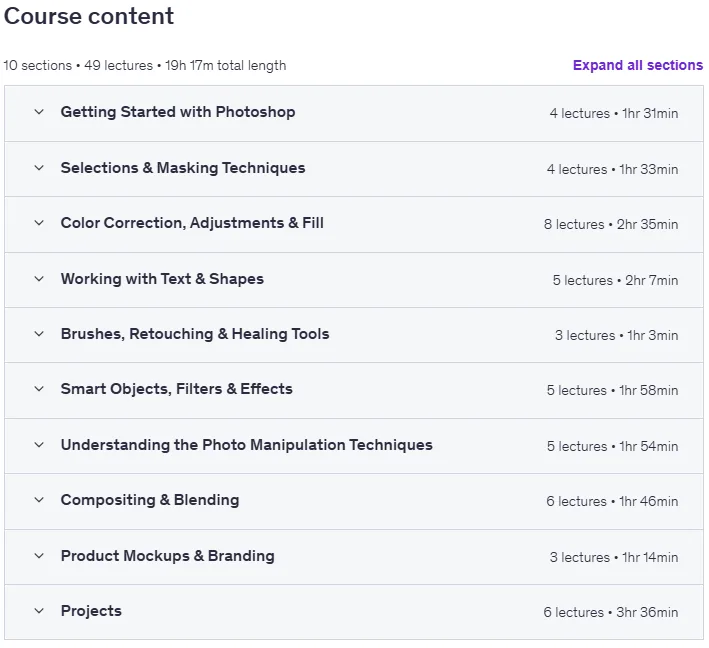Viewport: 709px width, 648px height.
Task: Expand the Compositing & Blending chevron
Action: [39, 500]
